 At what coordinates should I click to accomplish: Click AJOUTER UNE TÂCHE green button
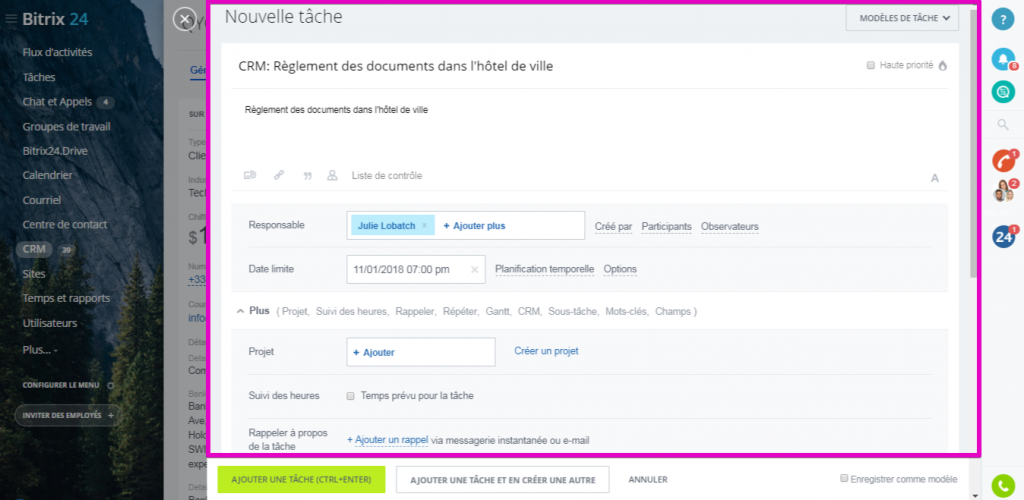pos(301,479)
